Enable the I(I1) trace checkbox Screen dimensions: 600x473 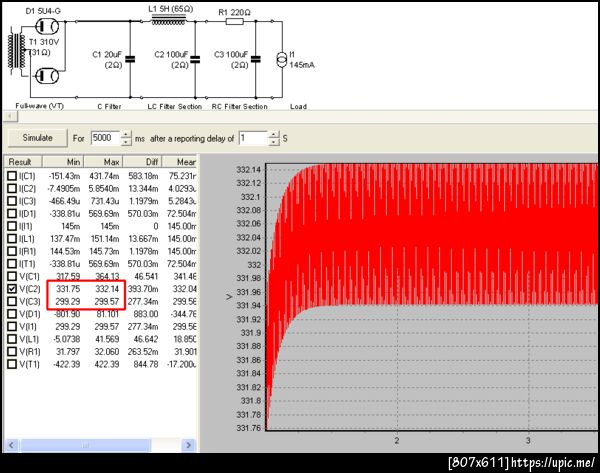(x=12, y=226)
